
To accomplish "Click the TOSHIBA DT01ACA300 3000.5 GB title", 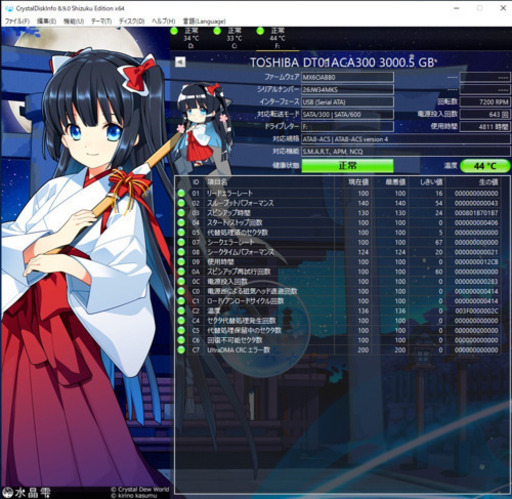I will click(x=343, y=62).
